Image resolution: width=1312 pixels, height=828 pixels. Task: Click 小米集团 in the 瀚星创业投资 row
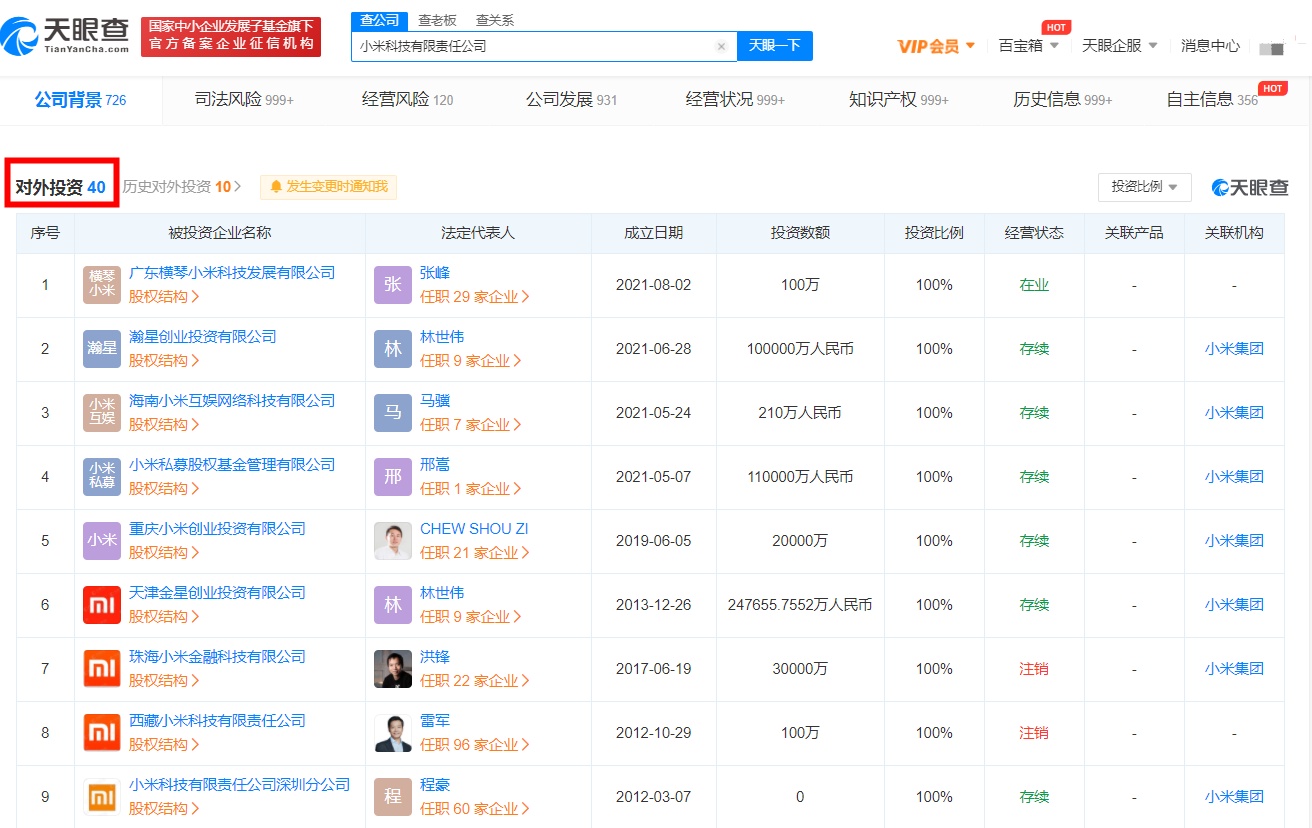tap(1234, 349)
